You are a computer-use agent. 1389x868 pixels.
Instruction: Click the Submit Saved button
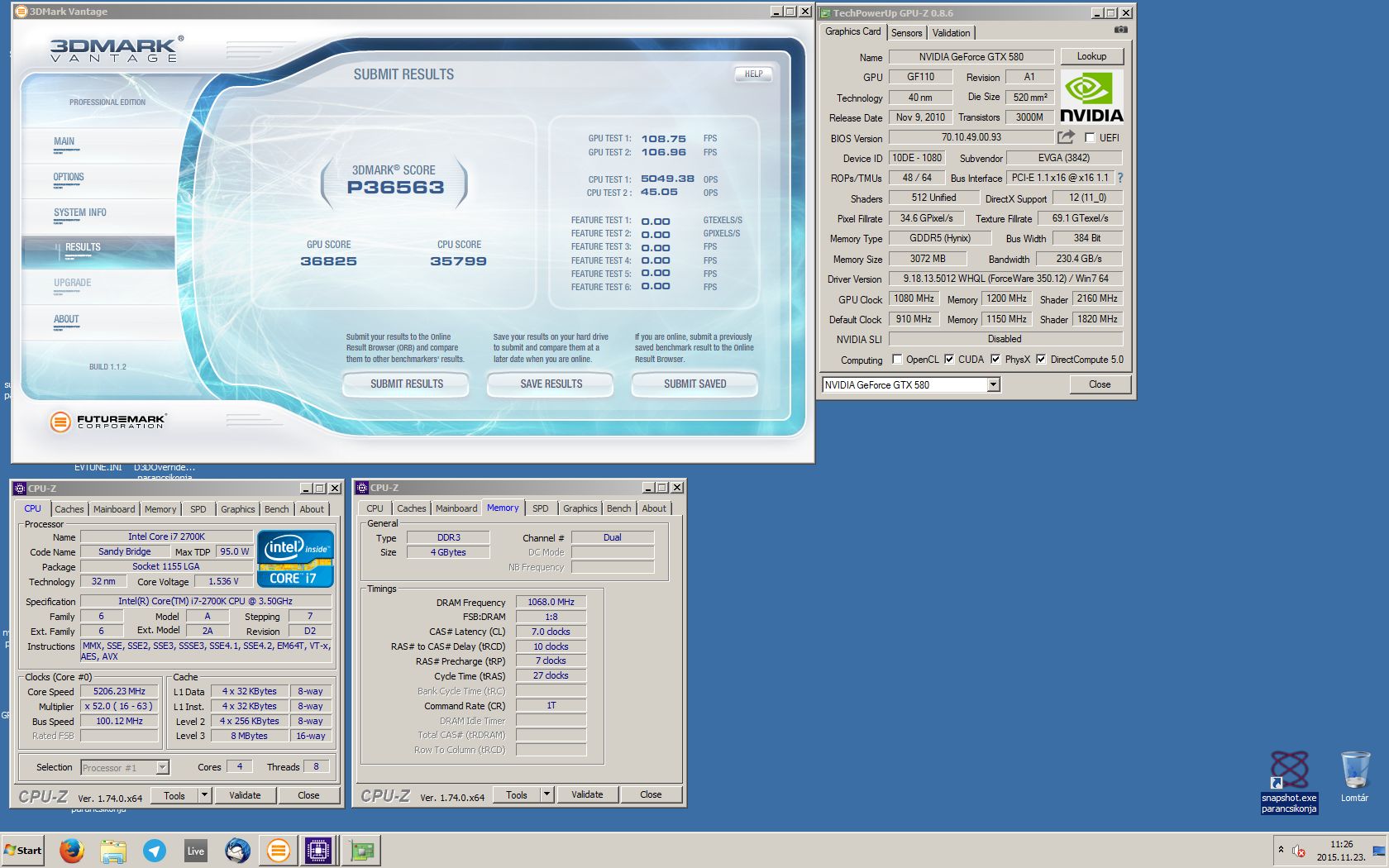coord(694,384)
